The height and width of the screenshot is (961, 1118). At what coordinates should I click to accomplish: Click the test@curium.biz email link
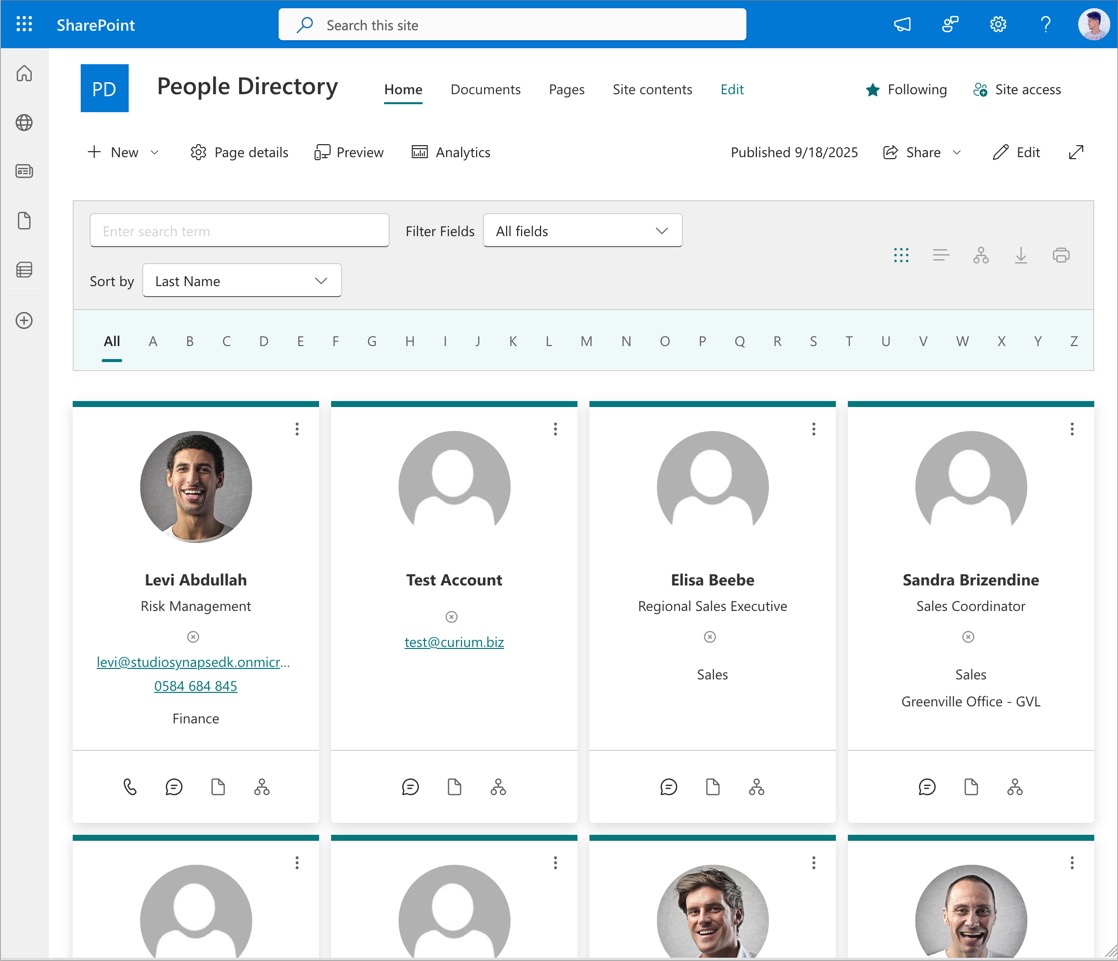coord(454,642)
